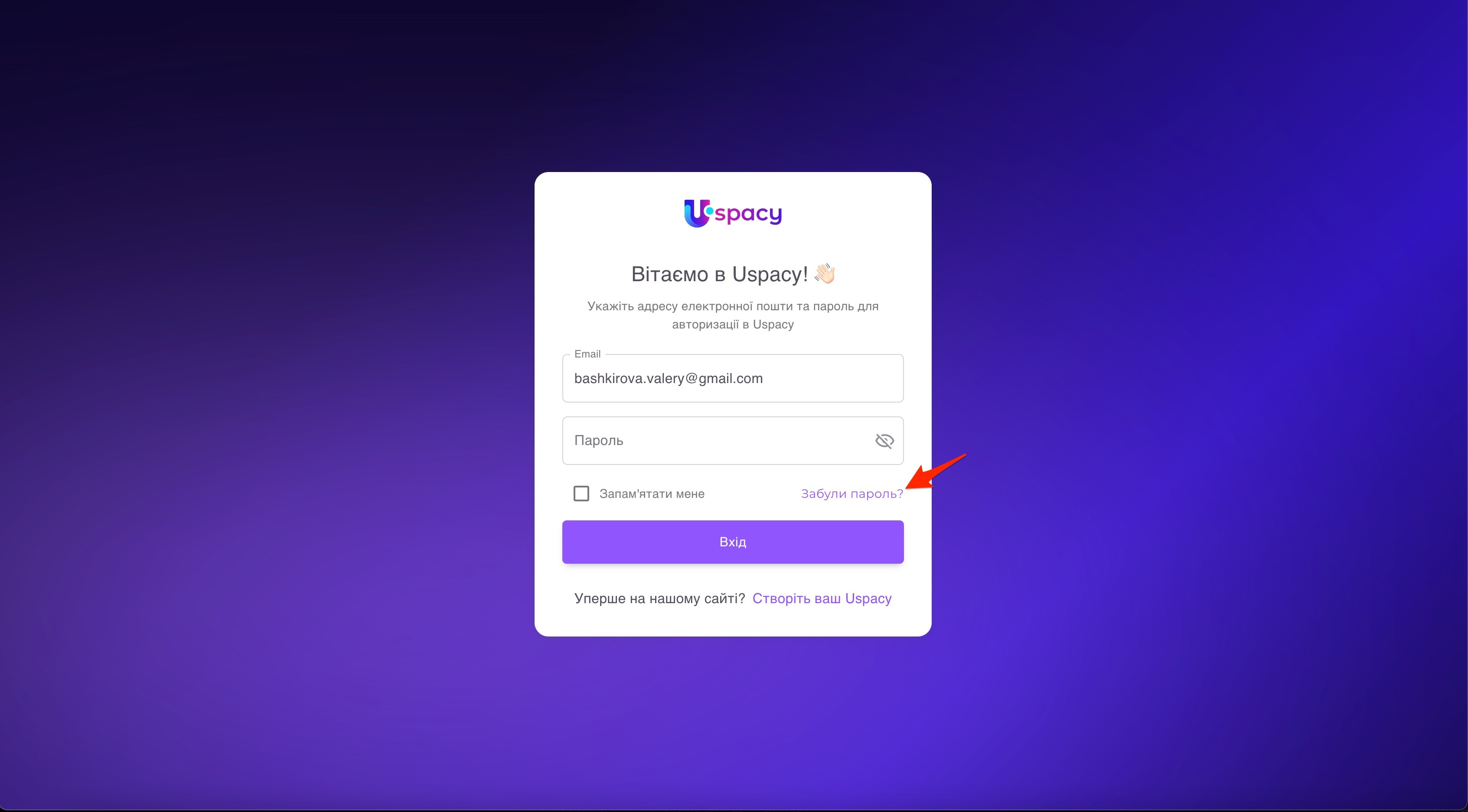
Task: Click the grey "Пароль" placeholder text
Action: (599, 441)
